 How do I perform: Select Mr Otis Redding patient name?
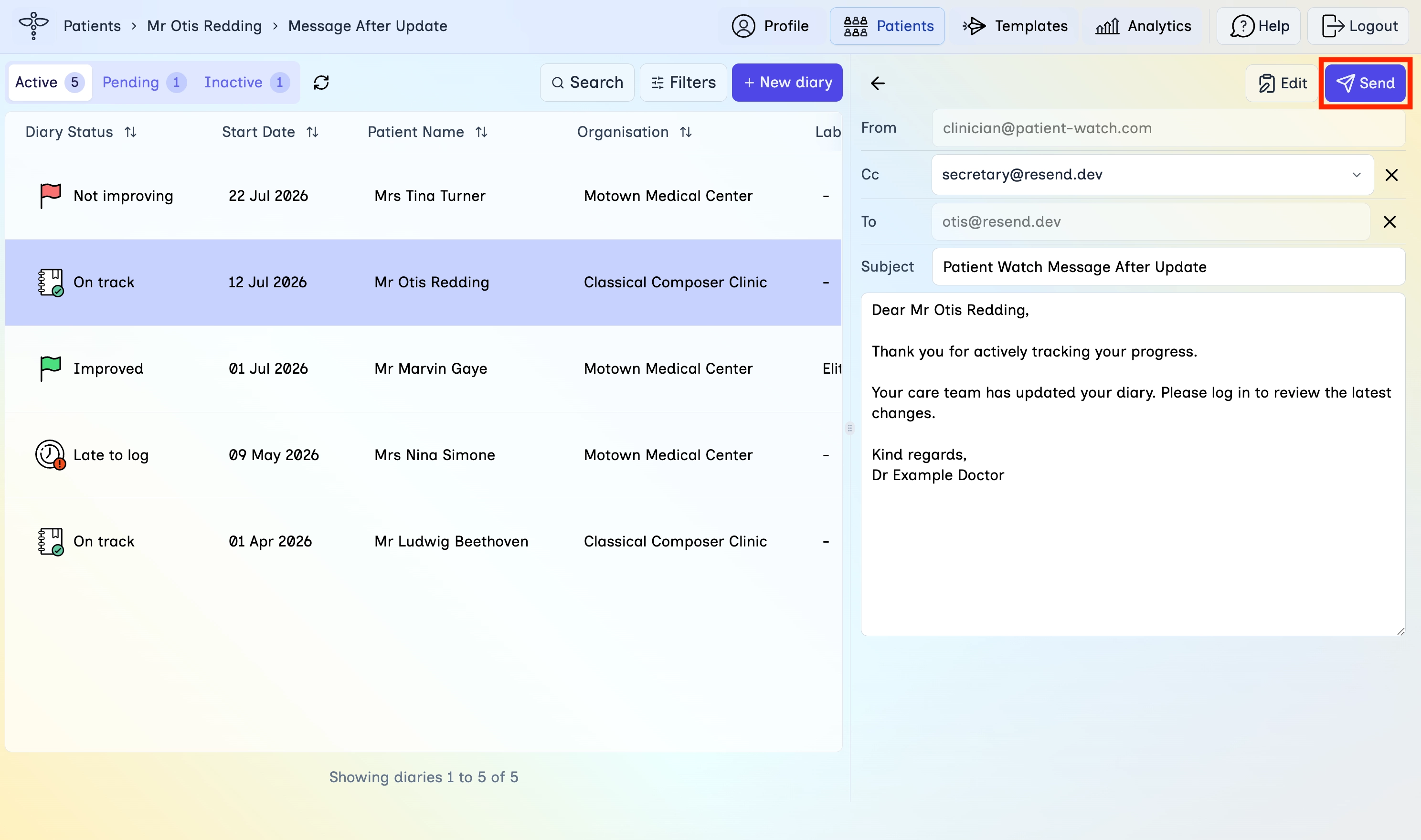click(x=431, y=283)
